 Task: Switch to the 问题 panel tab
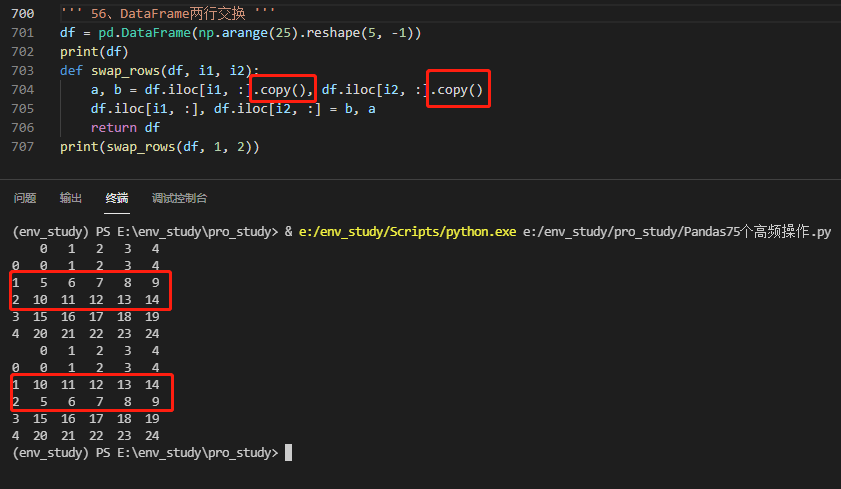point(25,198)
